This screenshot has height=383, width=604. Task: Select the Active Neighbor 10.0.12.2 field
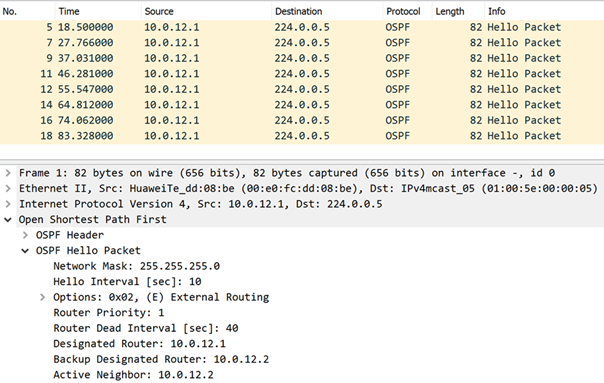133,375
